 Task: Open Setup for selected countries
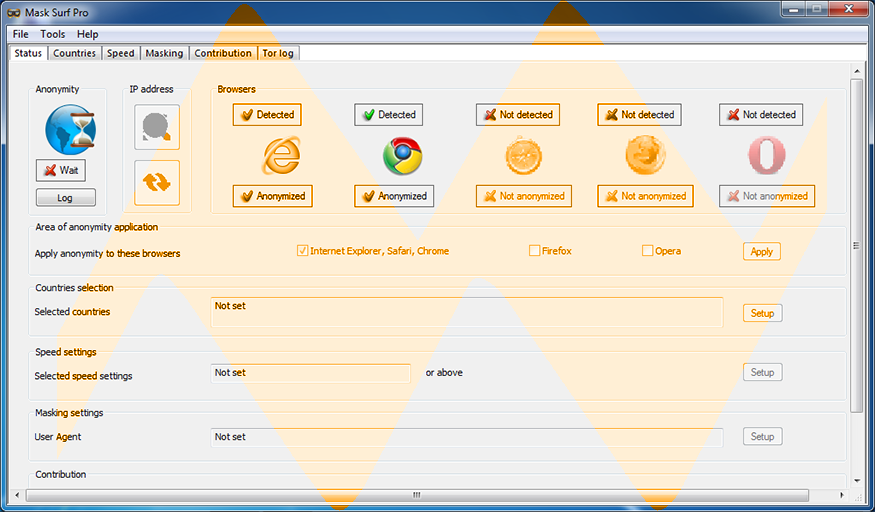[x=762, y=313]
